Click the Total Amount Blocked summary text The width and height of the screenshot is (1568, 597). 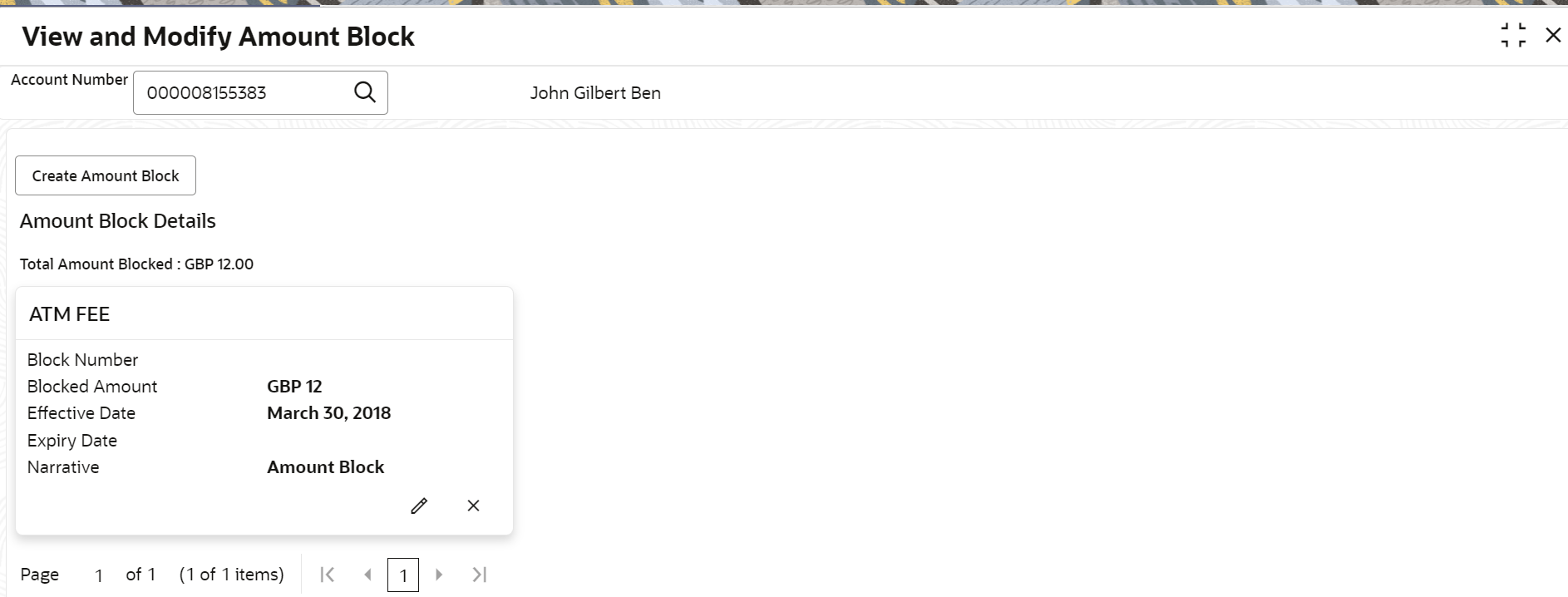tap(136, 264)
